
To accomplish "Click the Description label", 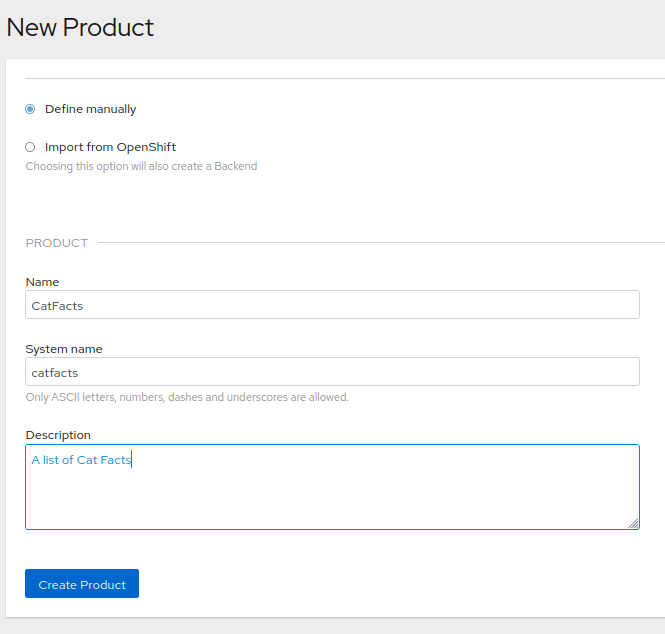I will pos(58,435).
